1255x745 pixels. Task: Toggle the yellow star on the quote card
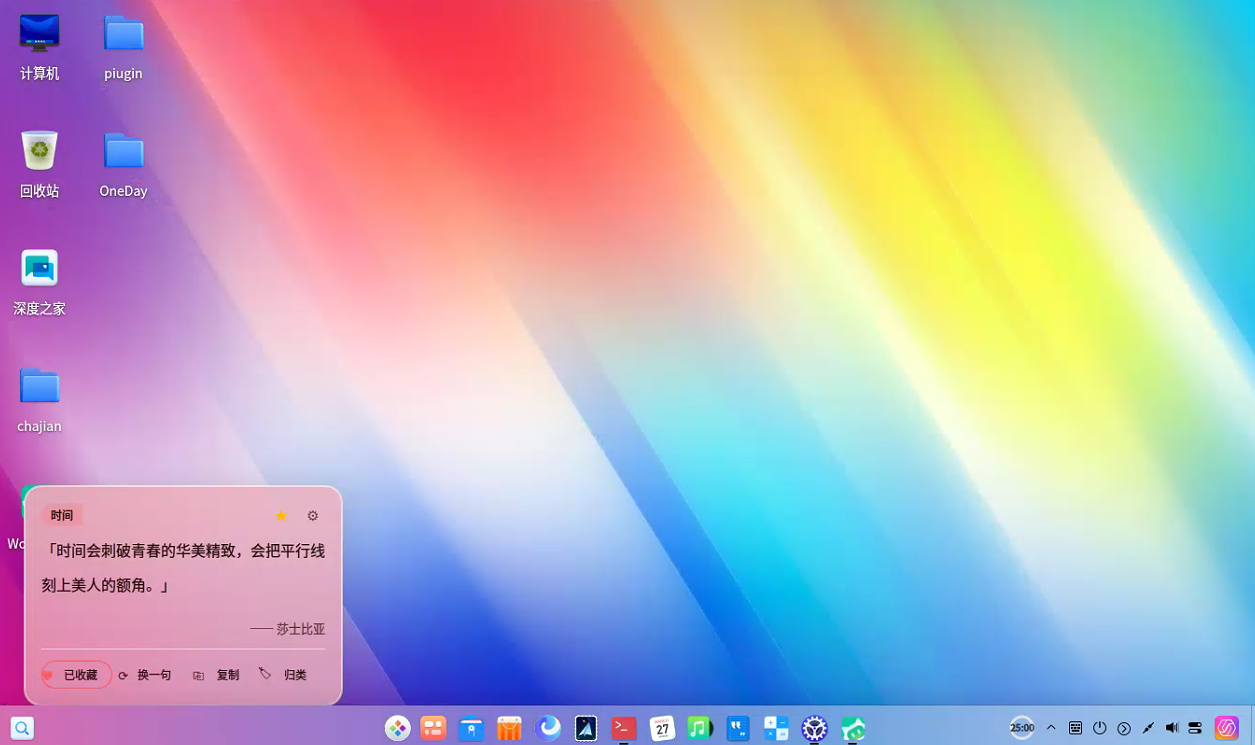click(281, 516)
